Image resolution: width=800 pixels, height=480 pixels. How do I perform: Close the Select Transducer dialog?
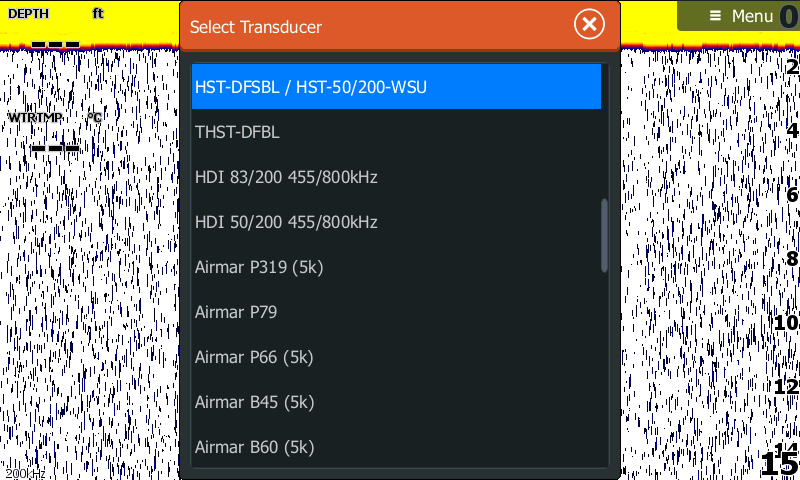[x=589, y=24]
